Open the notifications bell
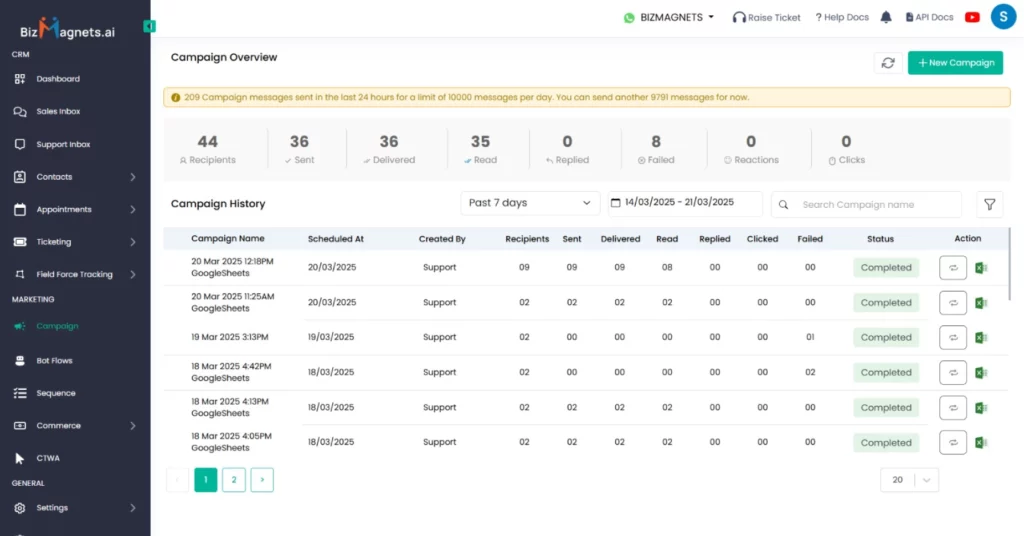The width and height of the screenshot is (1024, 536). click(886, 17)
